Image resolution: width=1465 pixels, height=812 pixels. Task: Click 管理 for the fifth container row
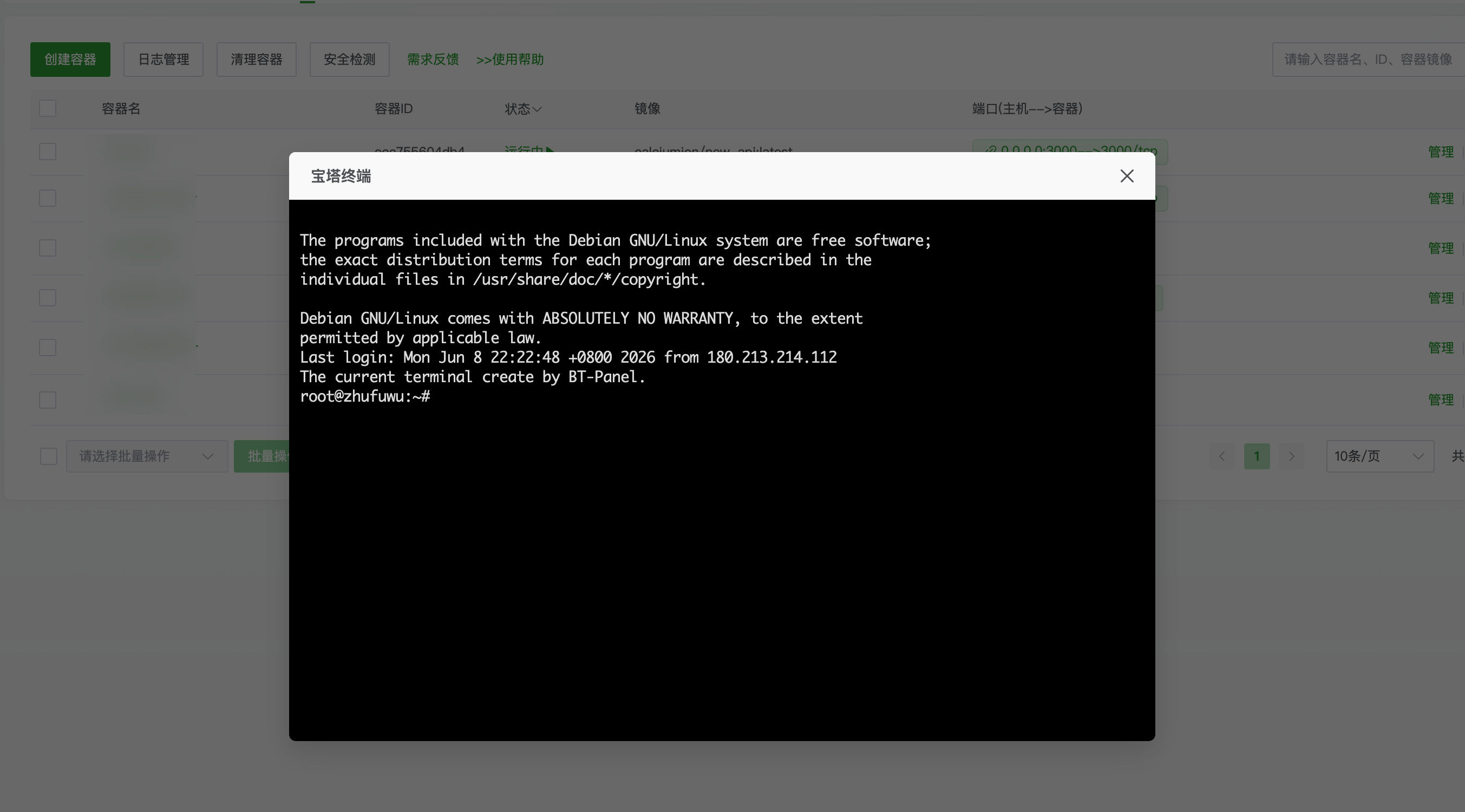click(x=1441, y=348)
